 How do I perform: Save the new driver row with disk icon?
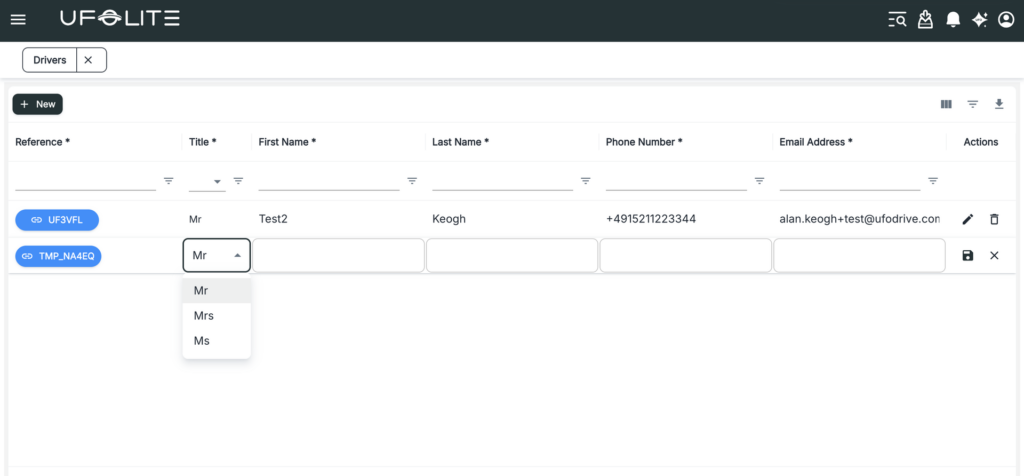[967, 256]
